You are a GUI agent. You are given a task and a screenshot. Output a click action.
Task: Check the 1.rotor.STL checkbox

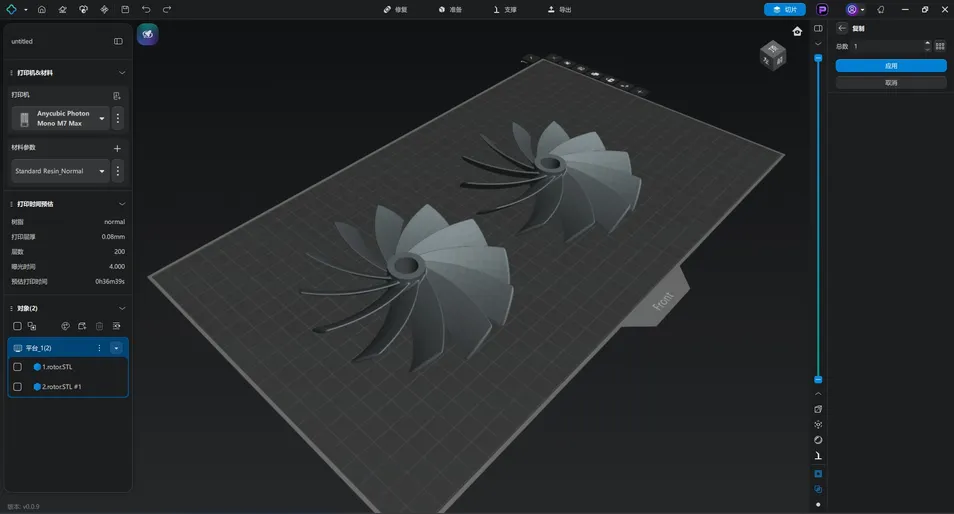coord(17,367)
